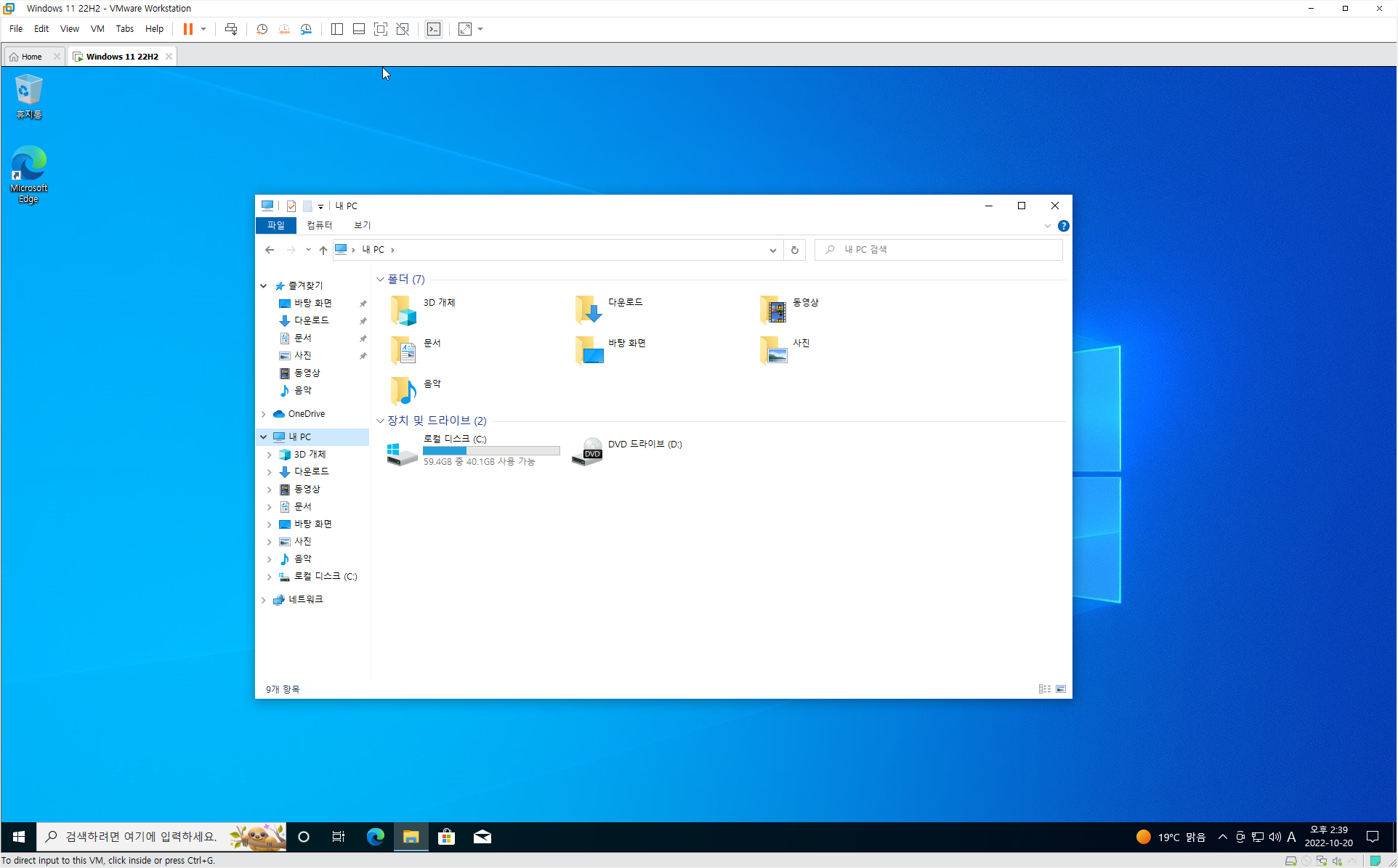Click the VMware pause/suspend VM icon

pyautogui.click(x=187, y=29)
